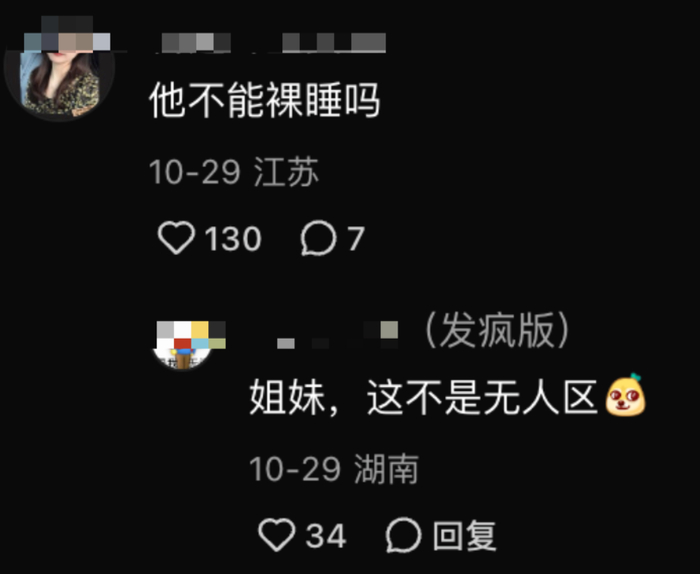Viewport: 700px width, 574px height.
Task: Click the 10-29 江苏 timestamp
Action: tap(234, 172)
